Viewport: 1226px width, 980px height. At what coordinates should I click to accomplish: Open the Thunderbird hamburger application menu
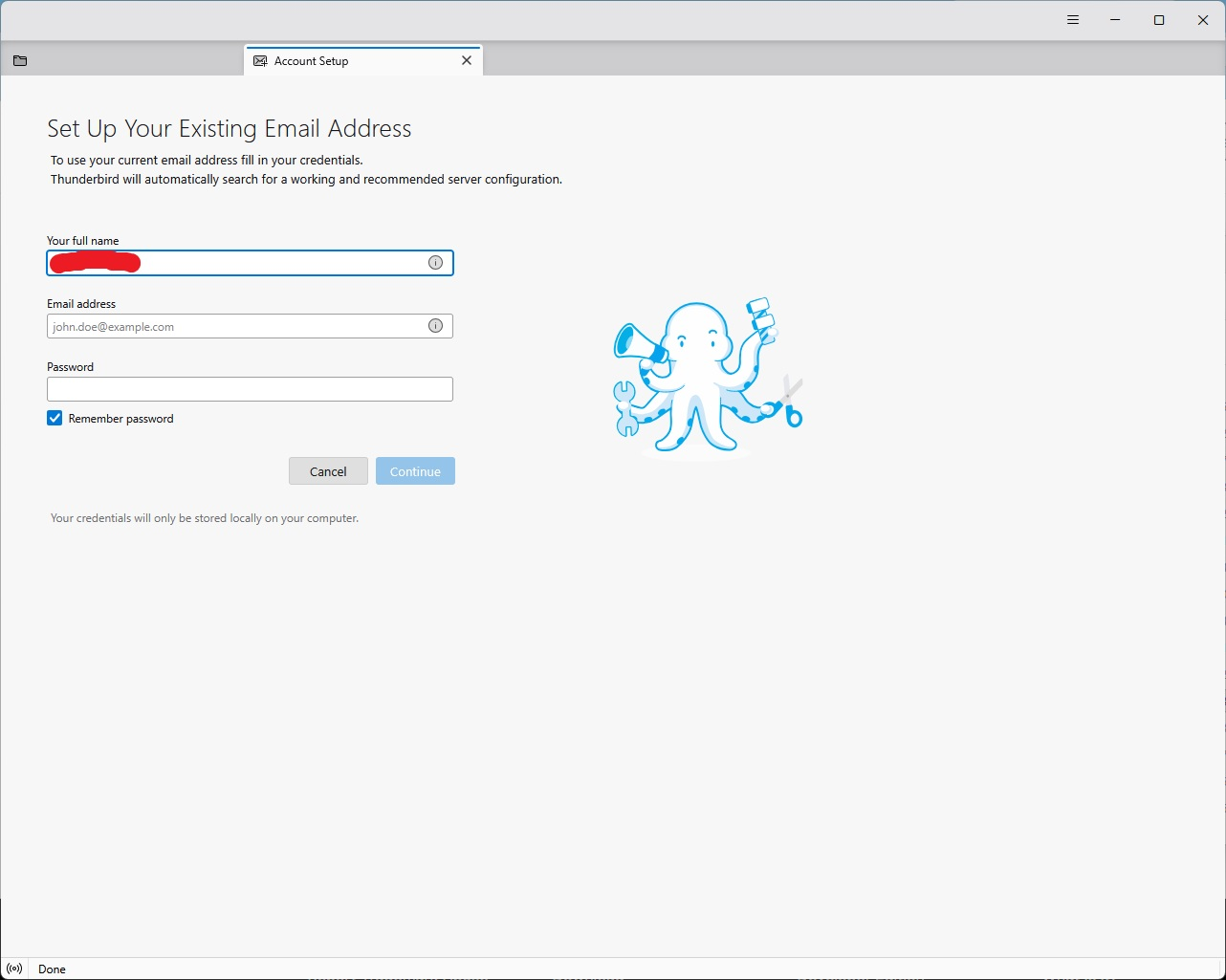[1073, 20]
